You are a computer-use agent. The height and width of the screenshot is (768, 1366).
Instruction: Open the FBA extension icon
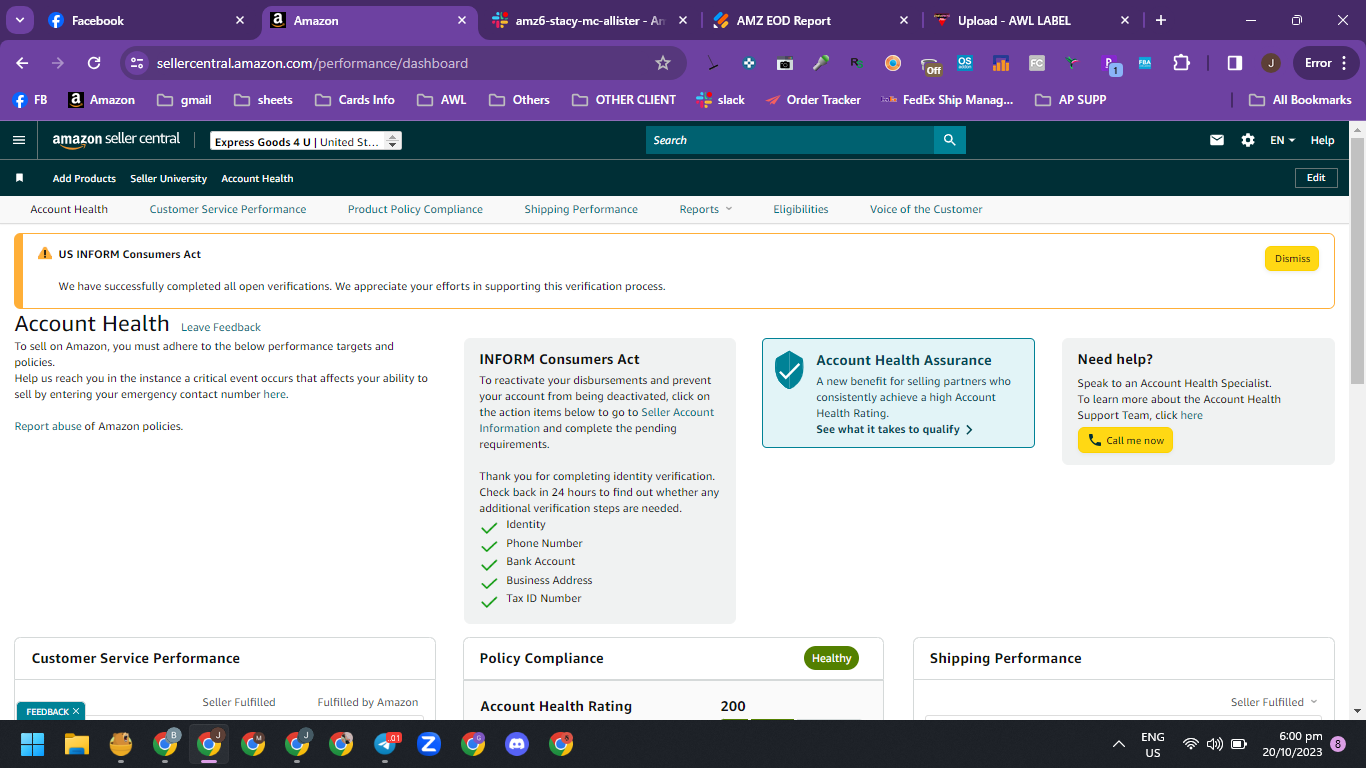click(1145, 63)
